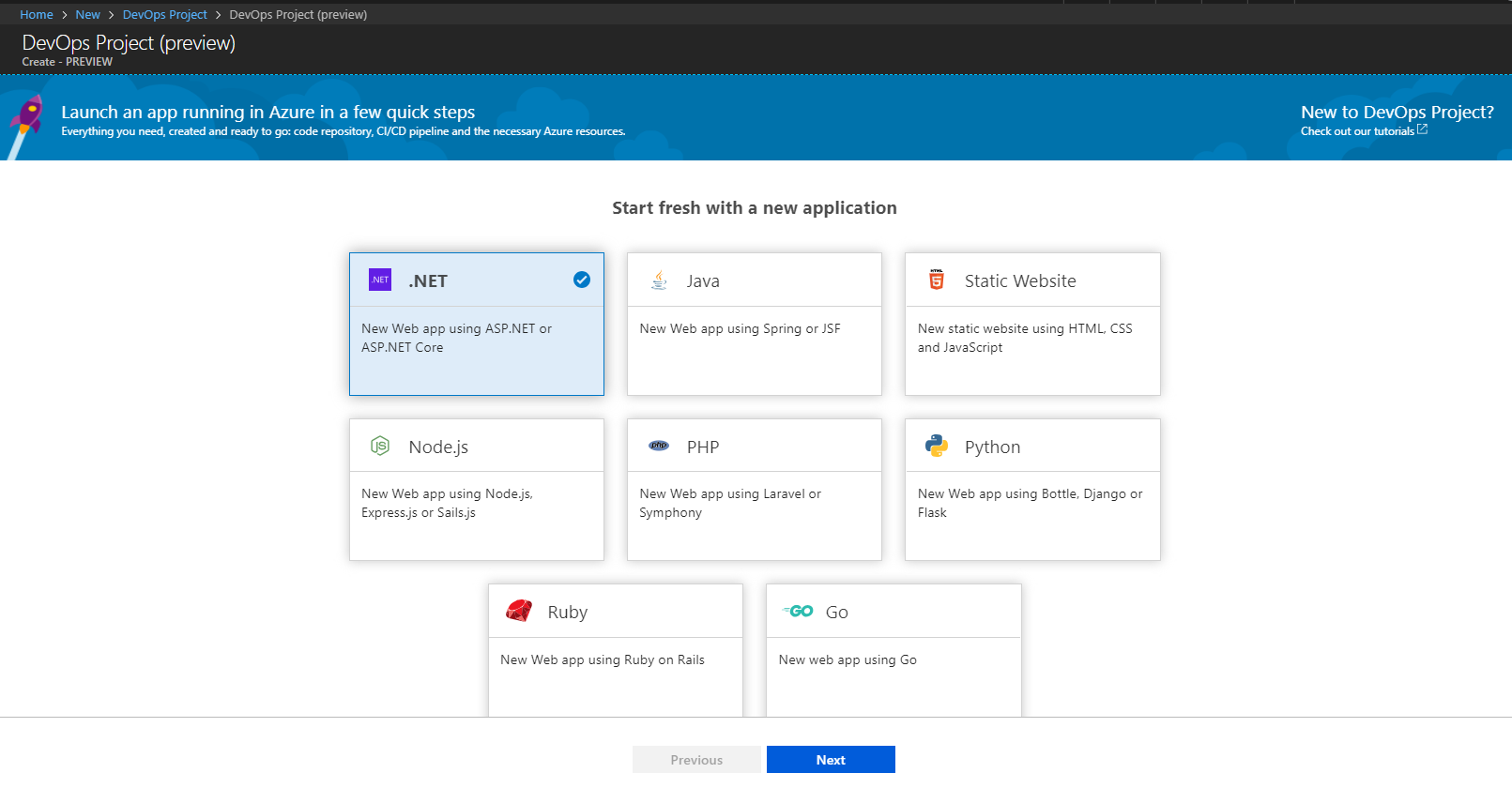
Task: Click 'DevOps Project (preview)' page title
Action: coord(129,43)
